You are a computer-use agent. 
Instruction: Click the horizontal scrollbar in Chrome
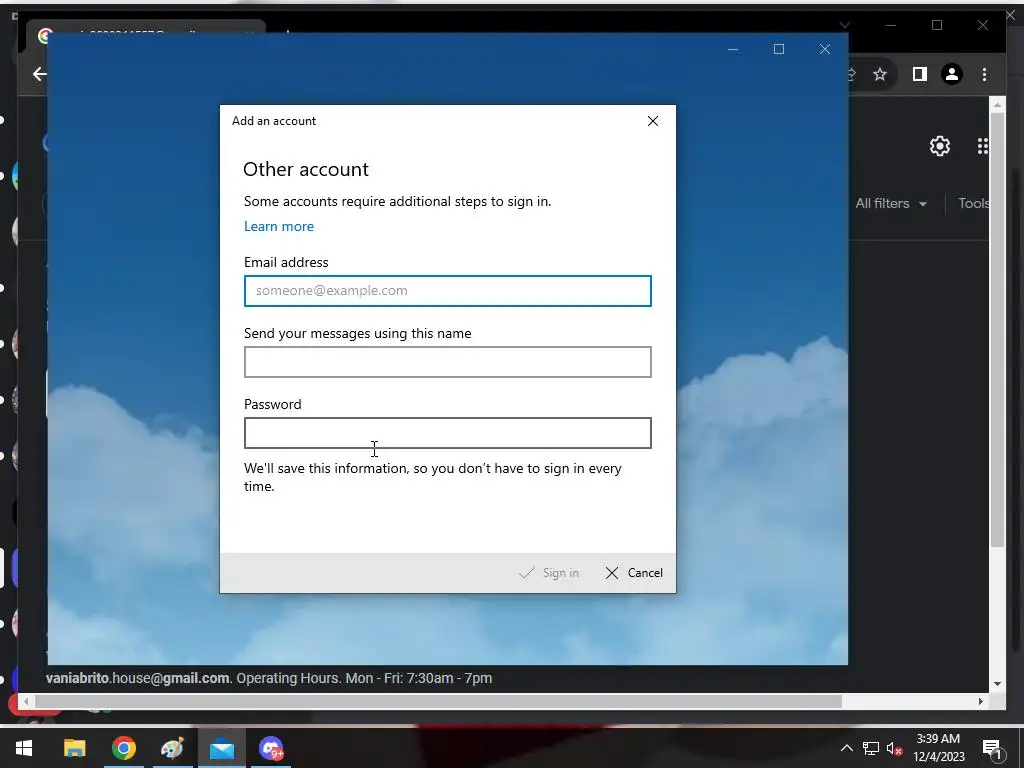pyautogui.click(x=438, y=701)
